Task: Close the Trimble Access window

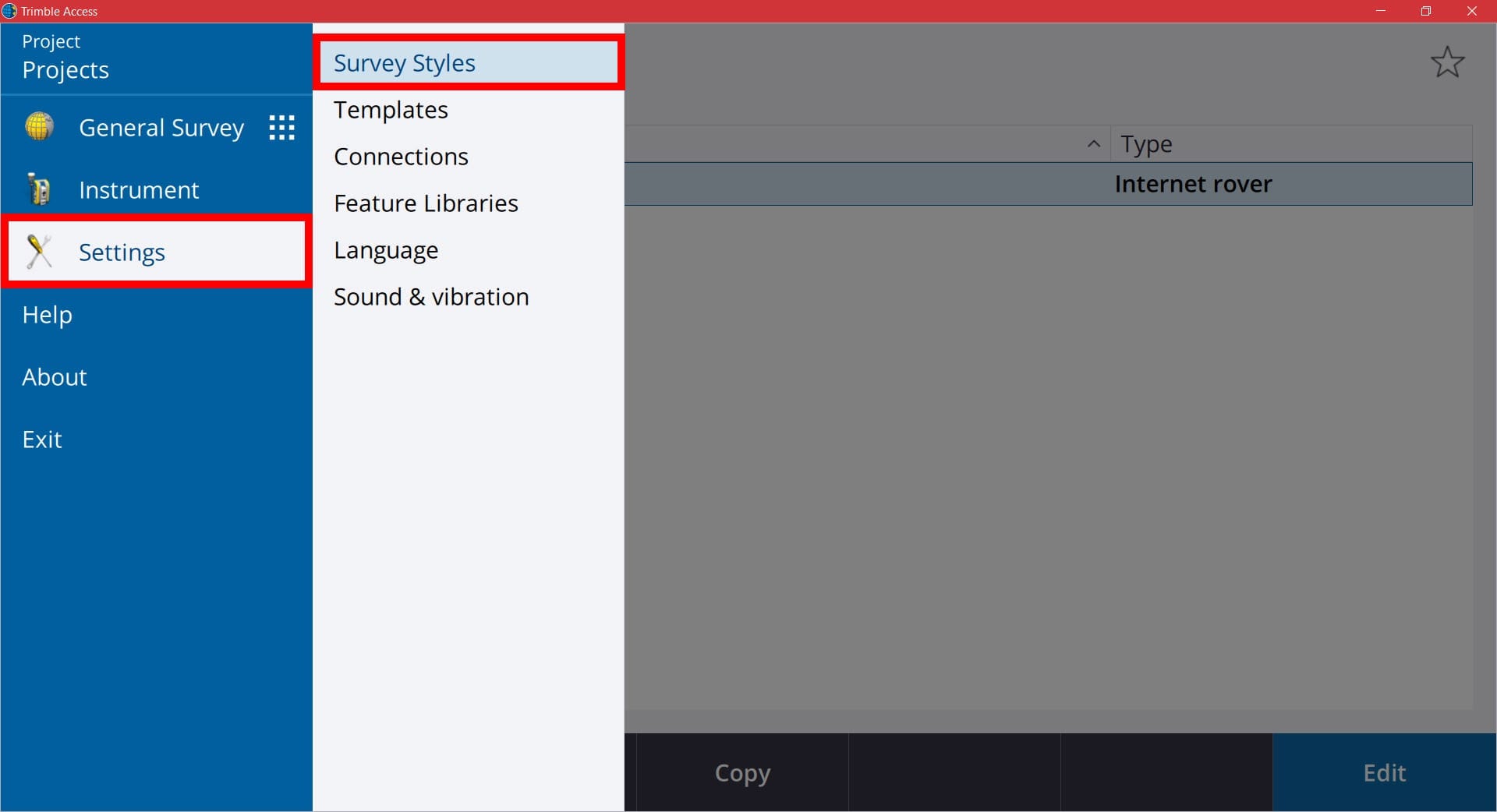Action: [x=1472, y=11]
